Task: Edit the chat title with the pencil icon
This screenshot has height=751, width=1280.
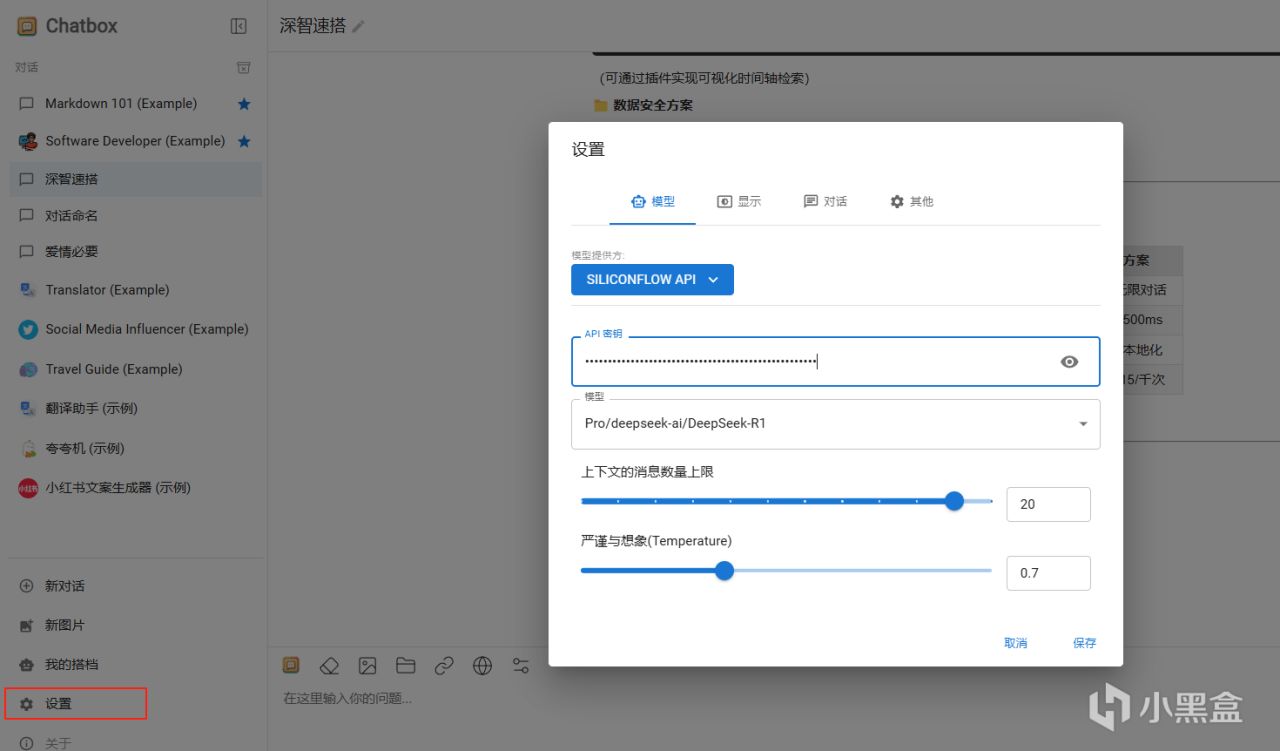Action: tap(359, 27)
